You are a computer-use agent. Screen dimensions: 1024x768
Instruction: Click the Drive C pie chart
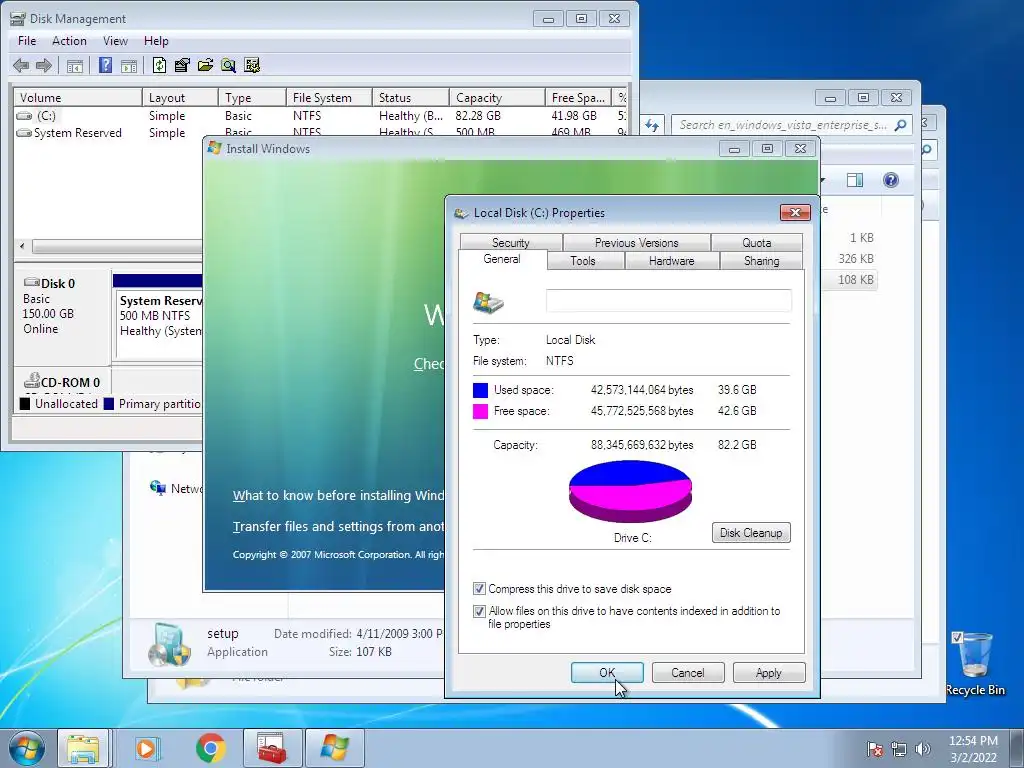click(x=630, y=491)
